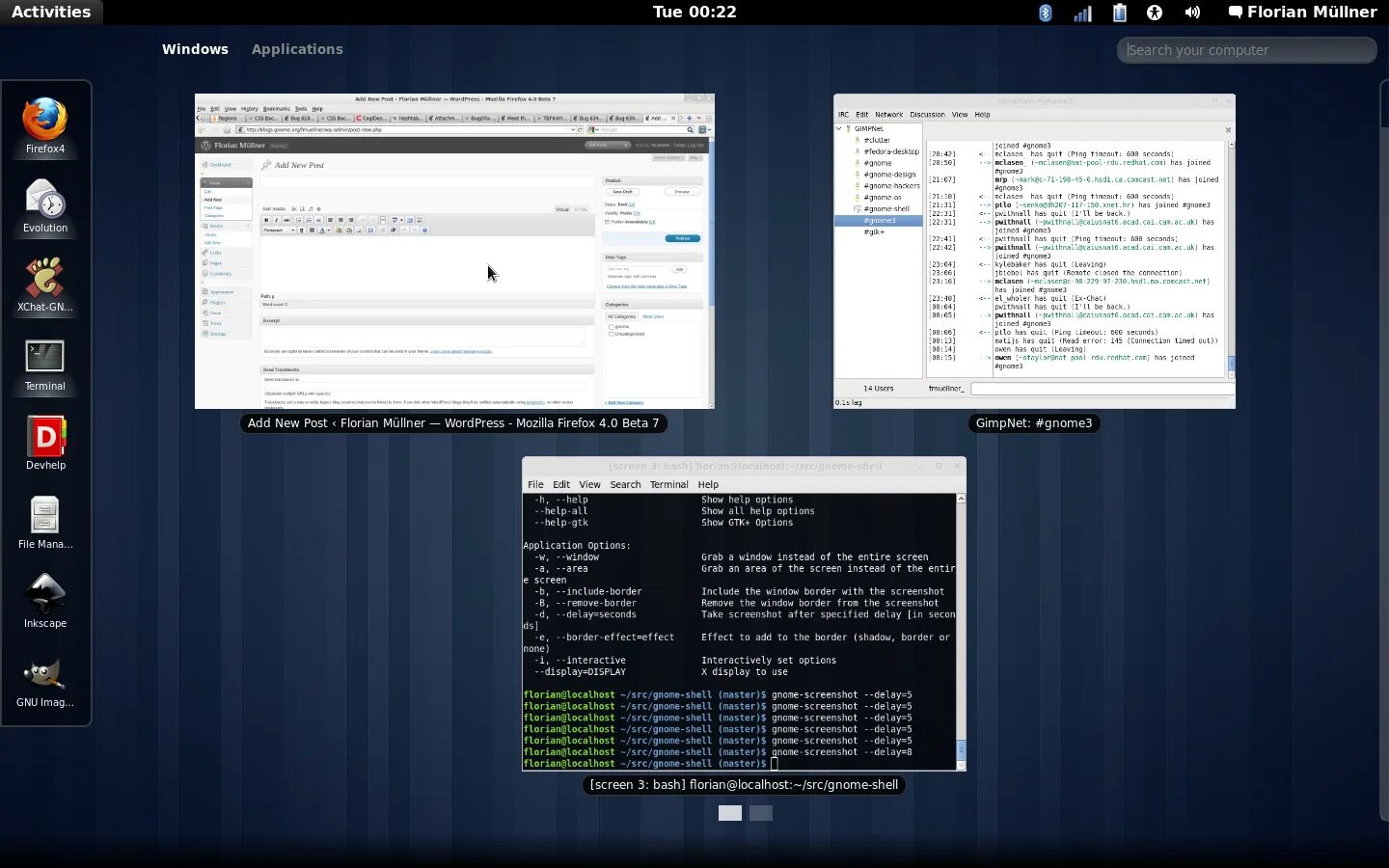Click the Bluetooth status icon
Viewport: 1389px width, 868px height.
[1046, 13]
